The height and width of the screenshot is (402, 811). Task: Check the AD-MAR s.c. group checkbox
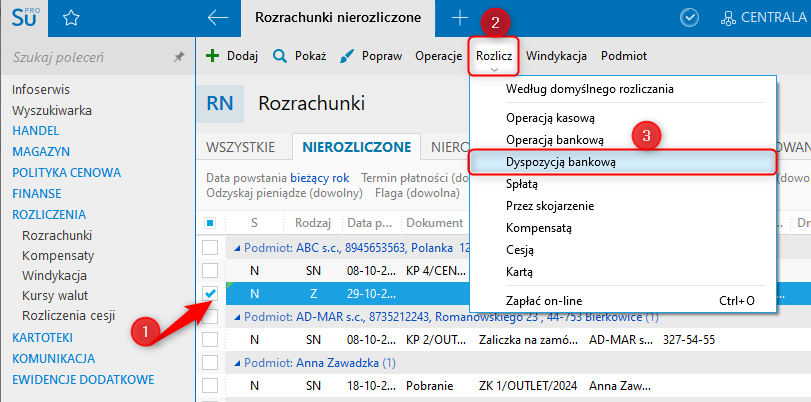tap(210, 317)
